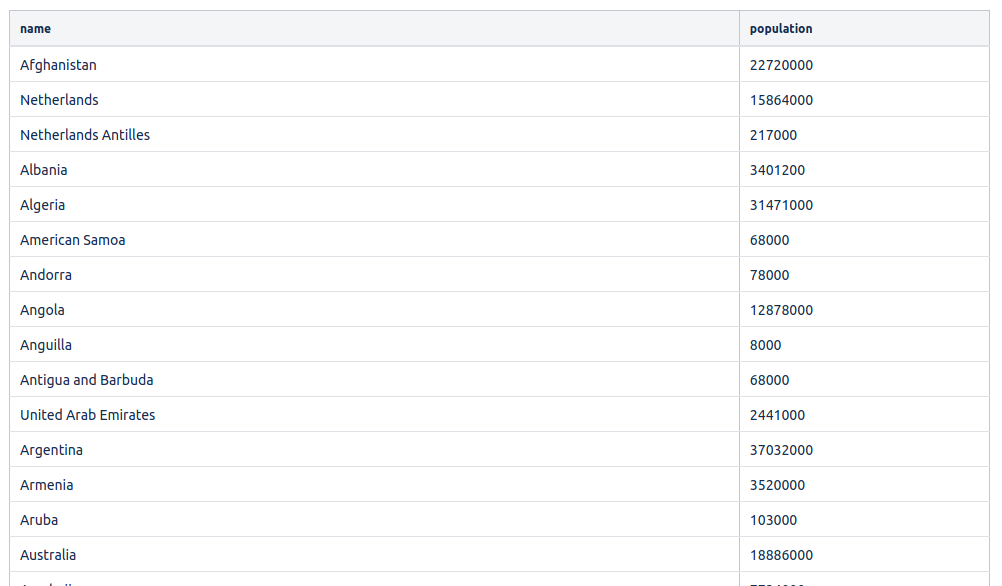The image size is (1002, 586).
Task: Select Armenia's population value 3520000
Action: pos(777,485)
